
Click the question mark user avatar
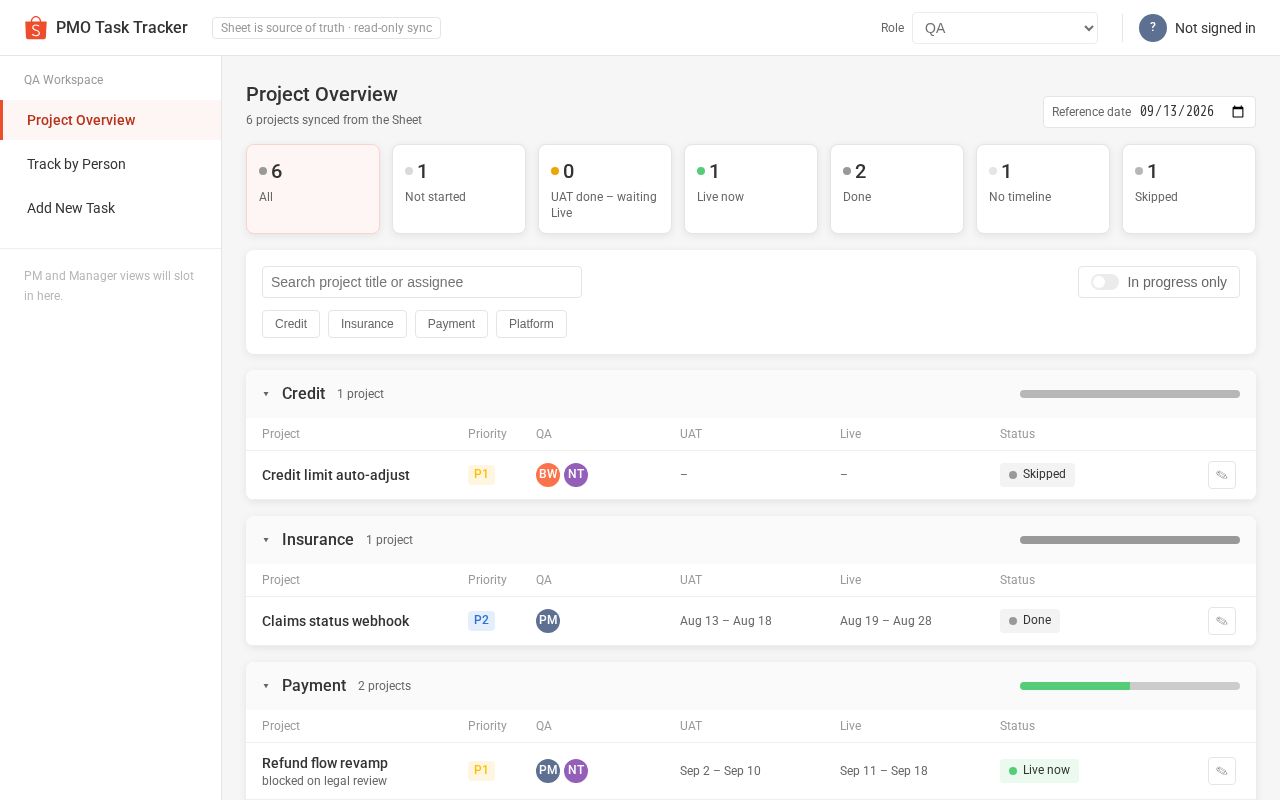pos(1153,28)
